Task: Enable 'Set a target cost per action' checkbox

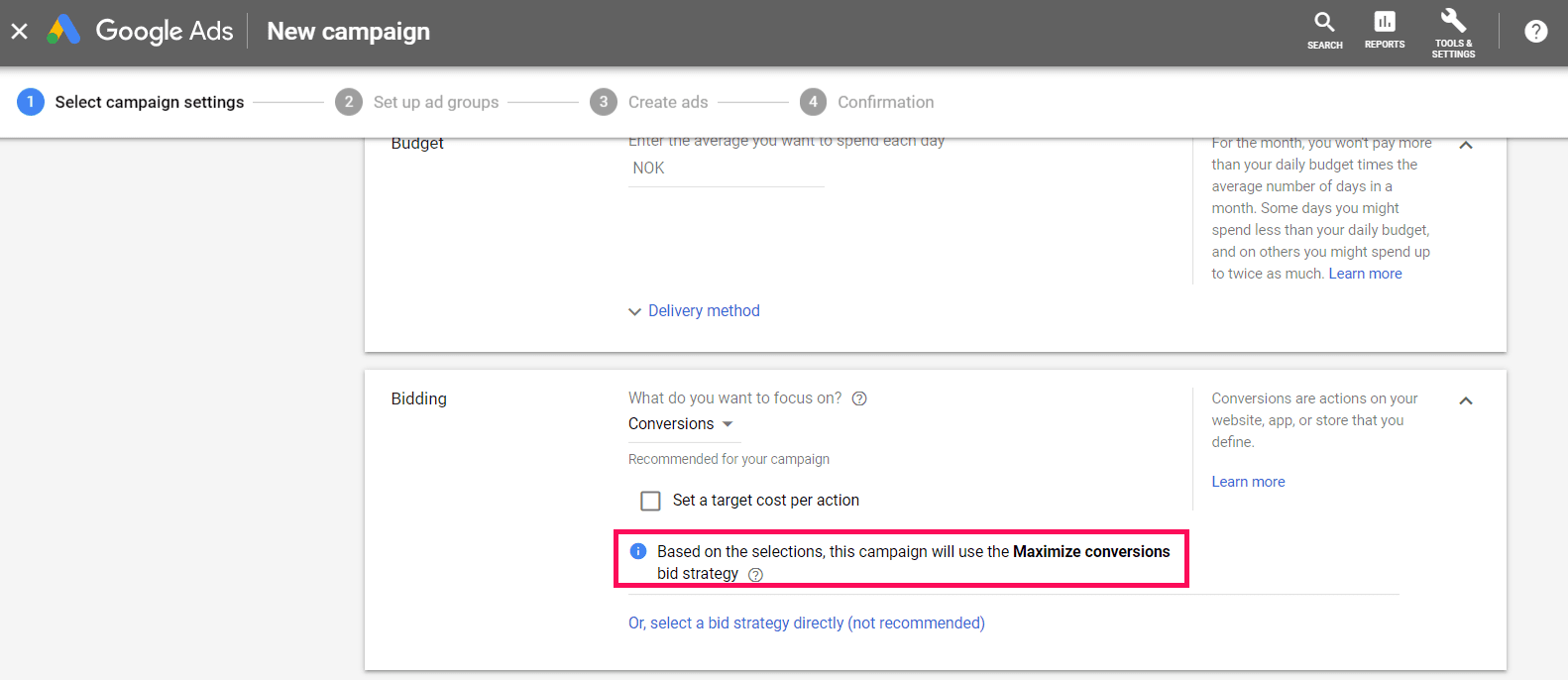Action: [650, 501]
